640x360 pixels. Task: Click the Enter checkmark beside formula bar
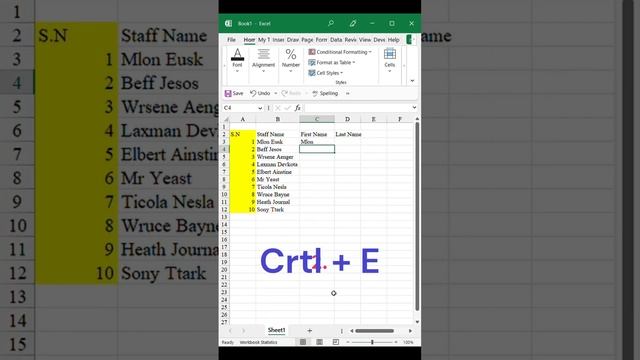[x=287, y=108]
